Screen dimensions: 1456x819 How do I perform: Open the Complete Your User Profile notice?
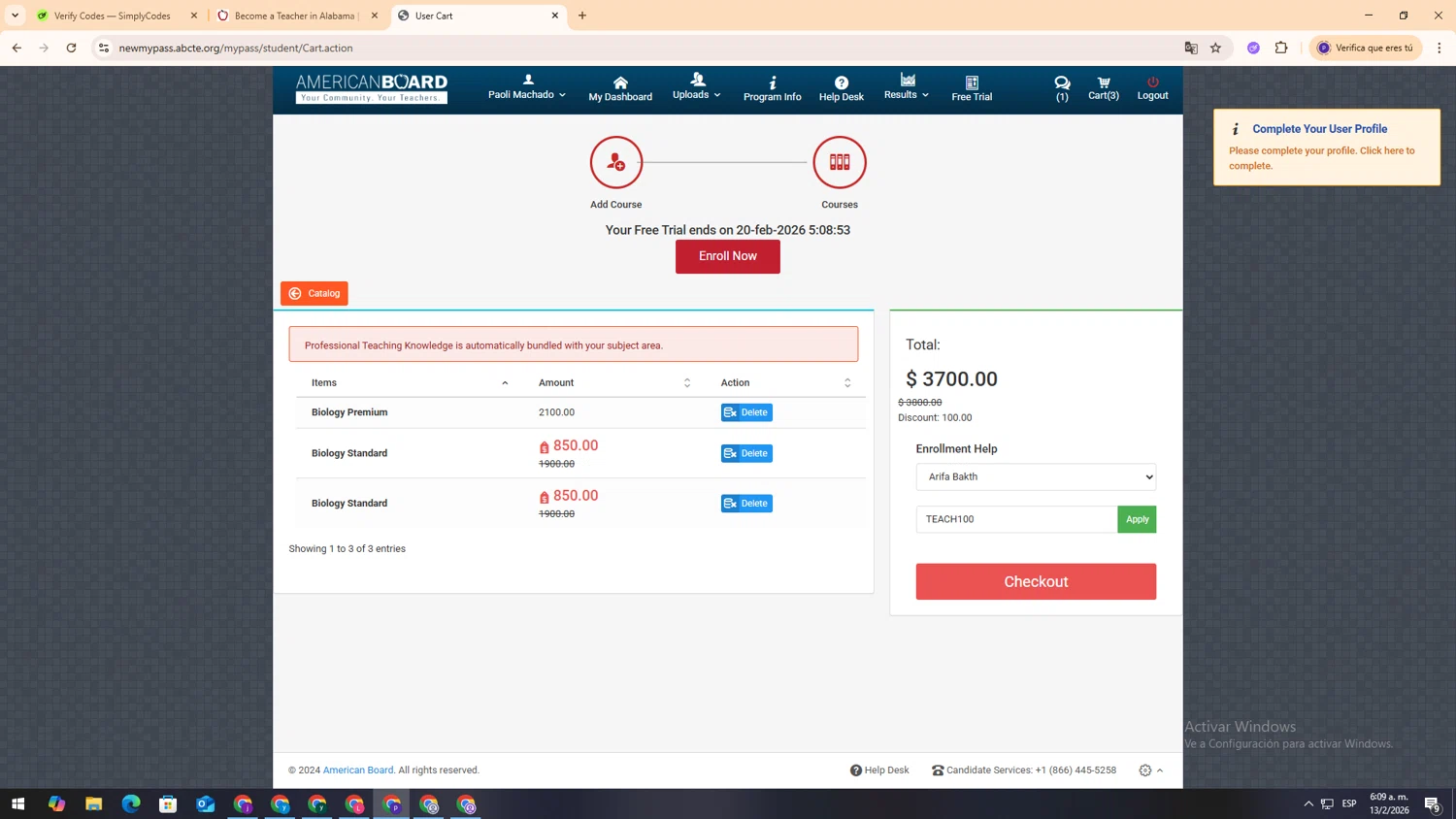click(x=1326, y=147)
